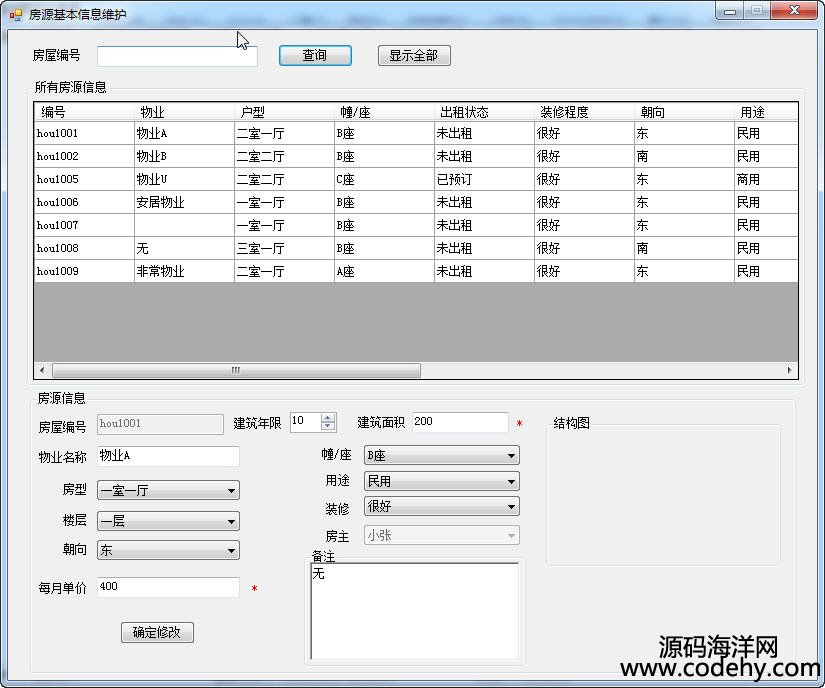Click the window title bar app icon

click(x=16, y=15)
